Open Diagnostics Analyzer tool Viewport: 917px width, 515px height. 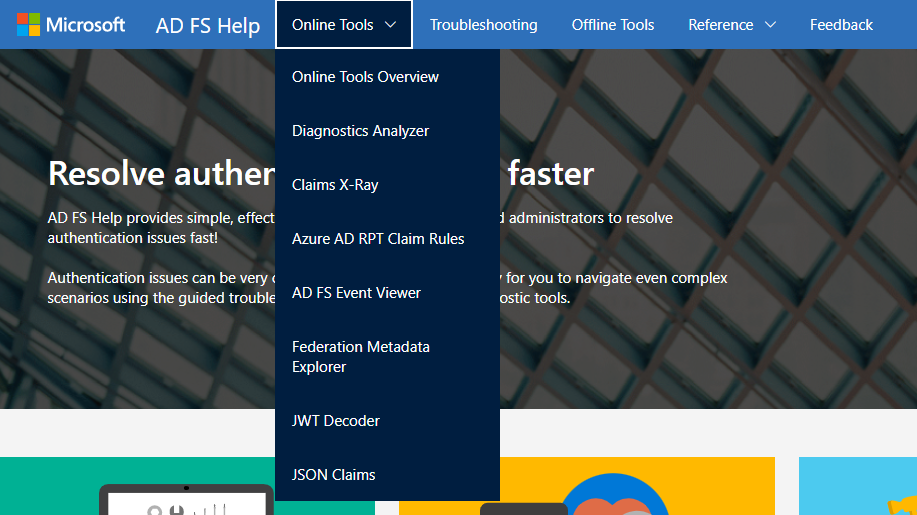point(360,131)
